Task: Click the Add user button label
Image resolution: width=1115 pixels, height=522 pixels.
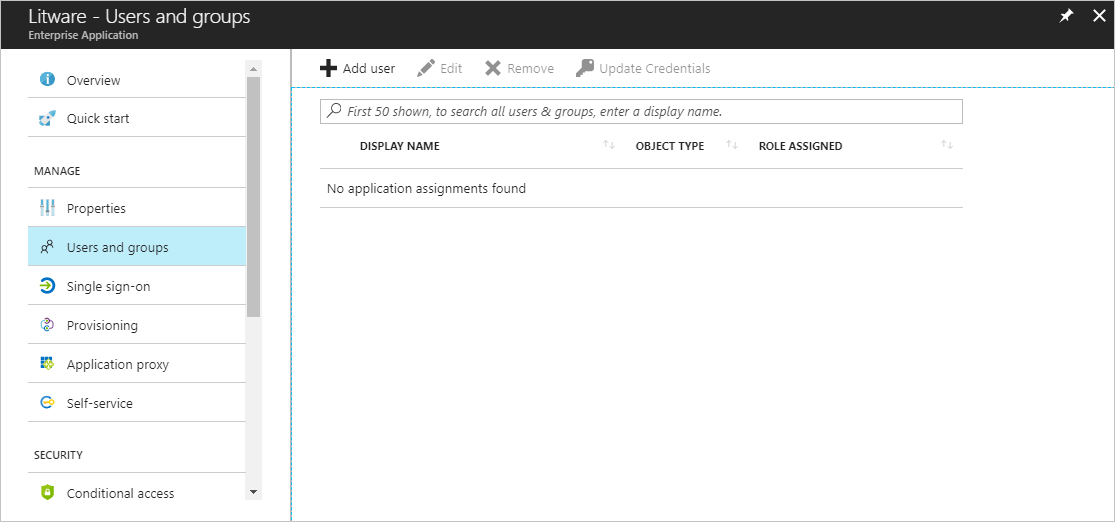Action: 368,68
